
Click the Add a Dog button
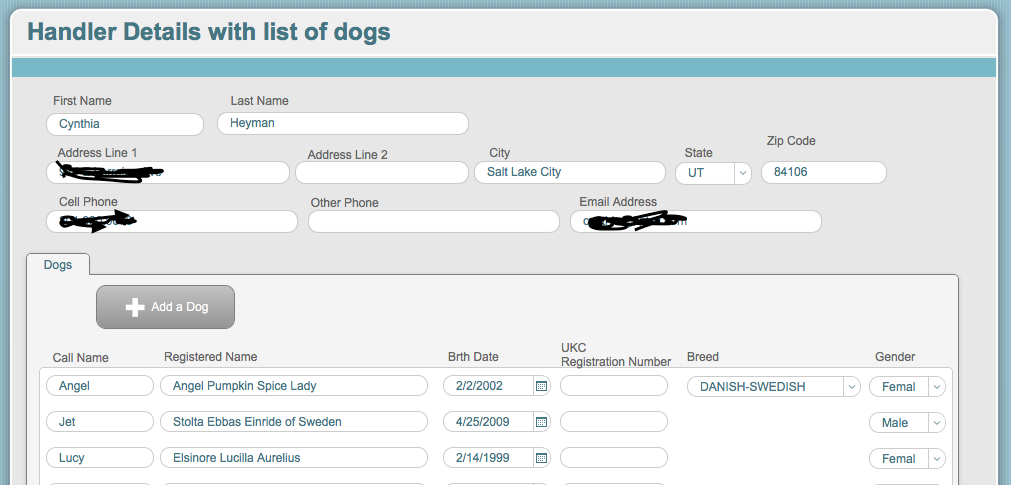pyautogui.click(x=166, y=307)
